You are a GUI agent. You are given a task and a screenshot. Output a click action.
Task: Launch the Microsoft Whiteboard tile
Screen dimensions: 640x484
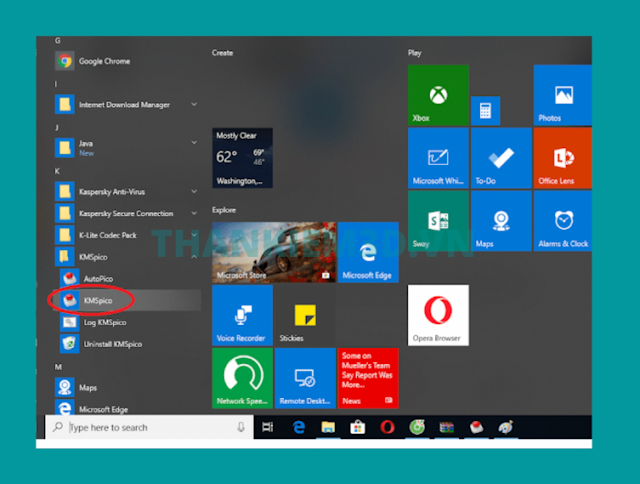coord(438,158)
